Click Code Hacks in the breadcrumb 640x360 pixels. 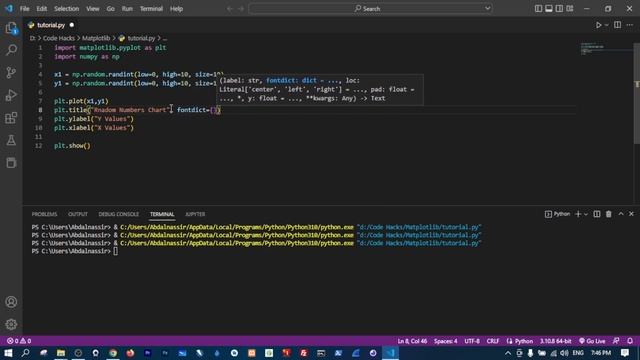coord(59,38)
